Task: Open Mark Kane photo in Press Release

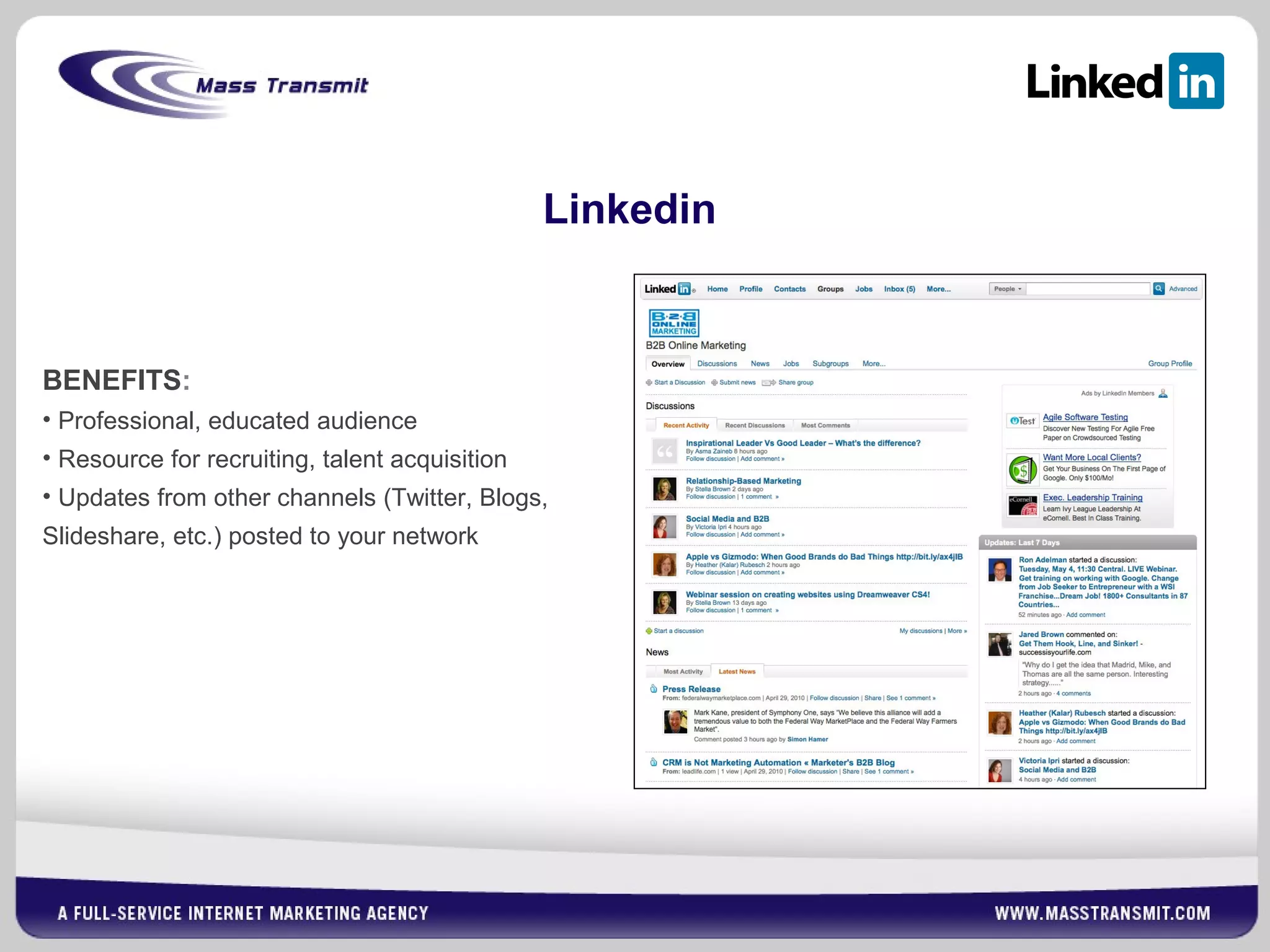Action: click(x=675, y=722)
